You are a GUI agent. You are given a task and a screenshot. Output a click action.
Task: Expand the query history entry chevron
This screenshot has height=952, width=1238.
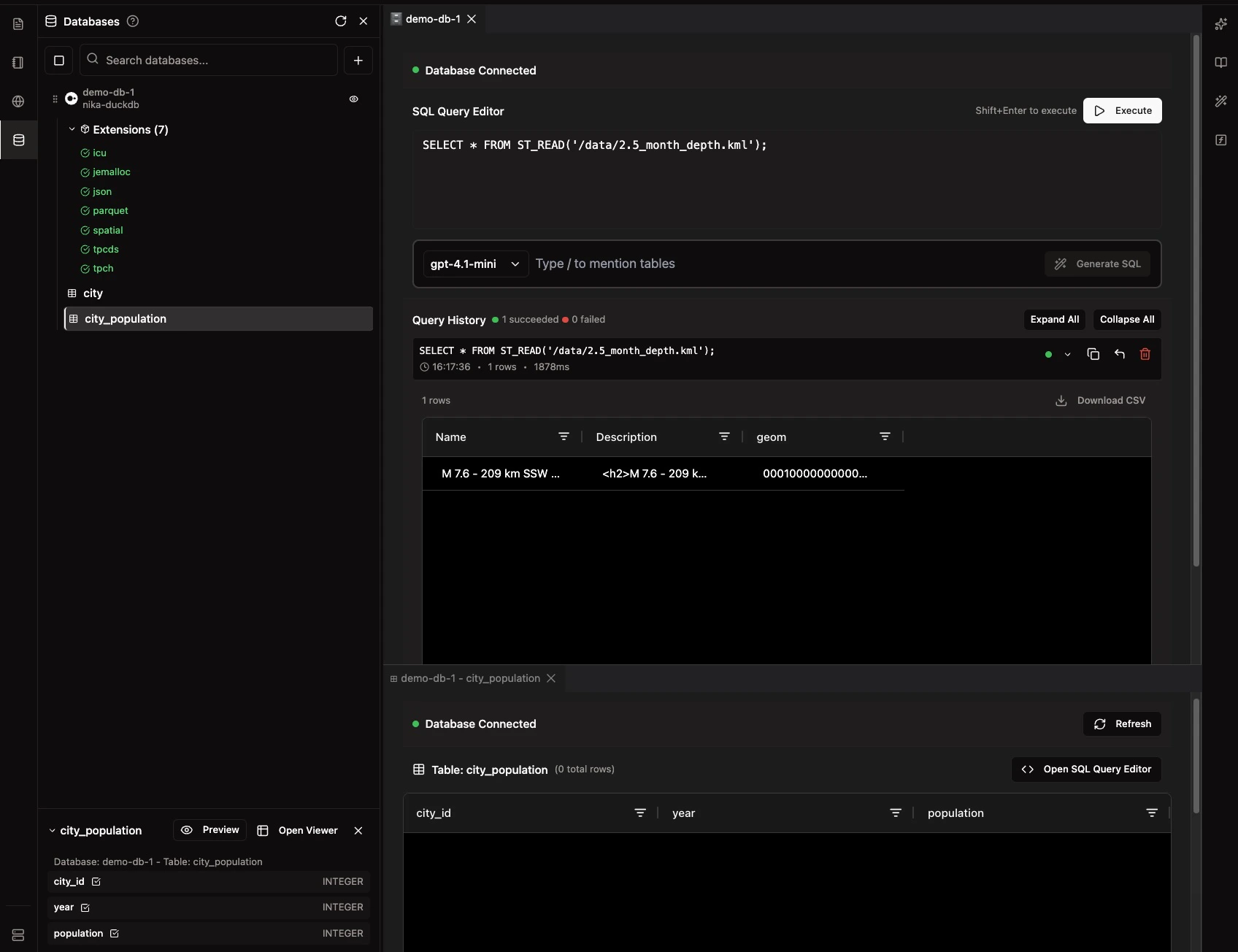point(1068,356)
